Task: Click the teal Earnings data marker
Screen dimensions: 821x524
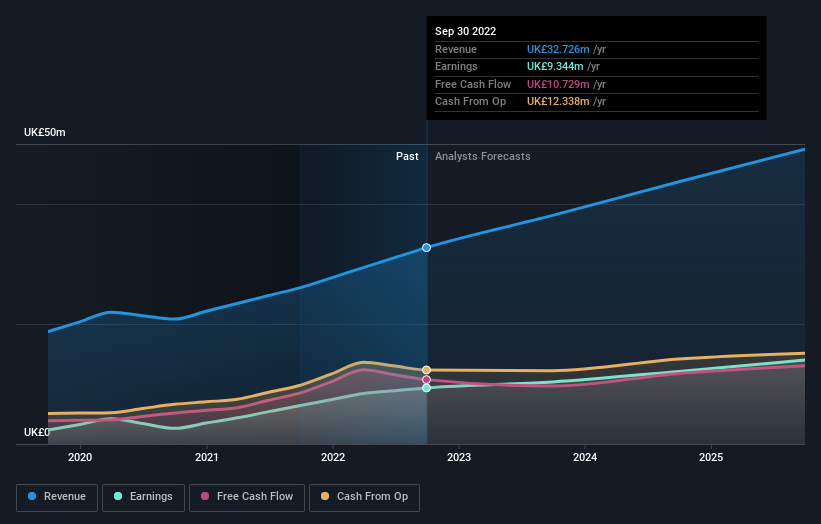Action: tap(427, 388)
